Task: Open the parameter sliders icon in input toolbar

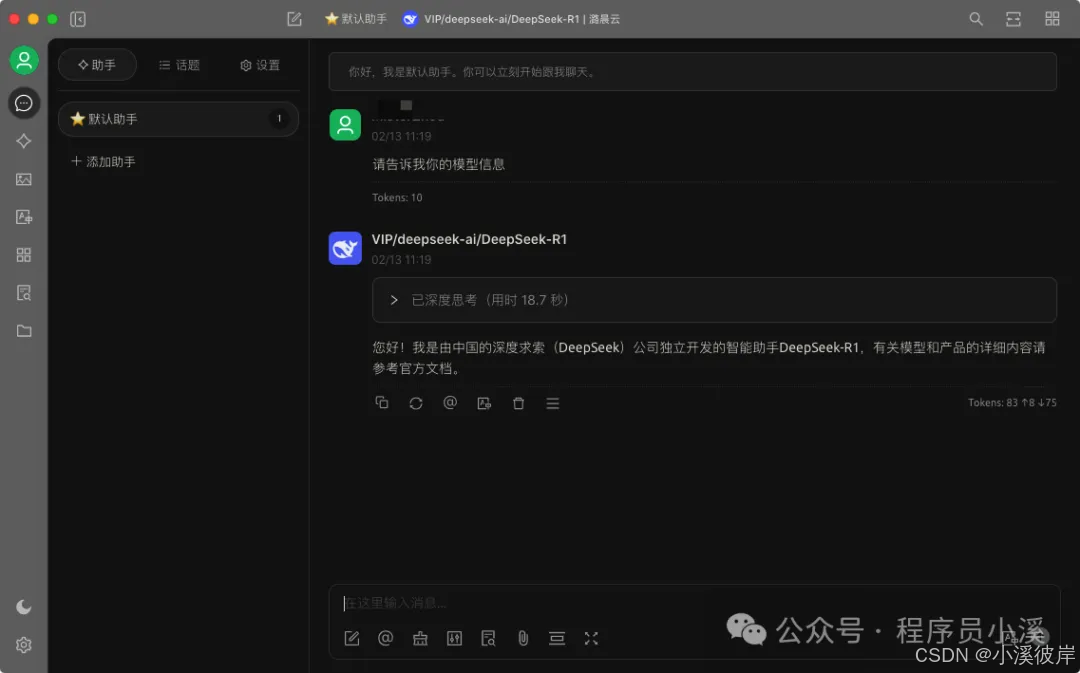Action: point(455,639)
